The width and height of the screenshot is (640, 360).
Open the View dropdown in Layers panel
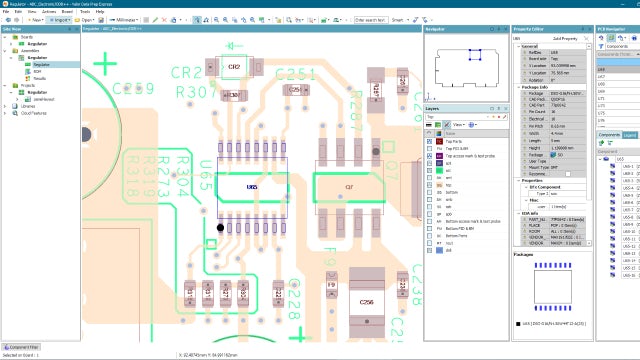pos(459,124)
